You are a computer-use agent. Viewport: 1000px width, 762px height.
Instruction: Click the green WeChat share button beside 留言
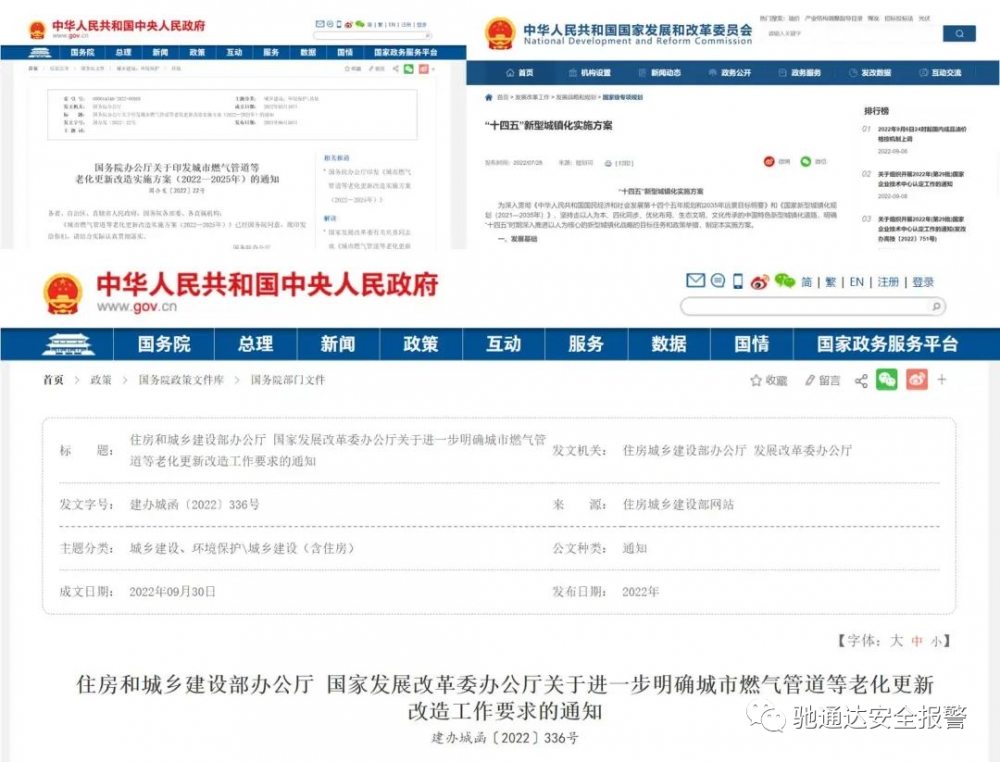(886, 380)
